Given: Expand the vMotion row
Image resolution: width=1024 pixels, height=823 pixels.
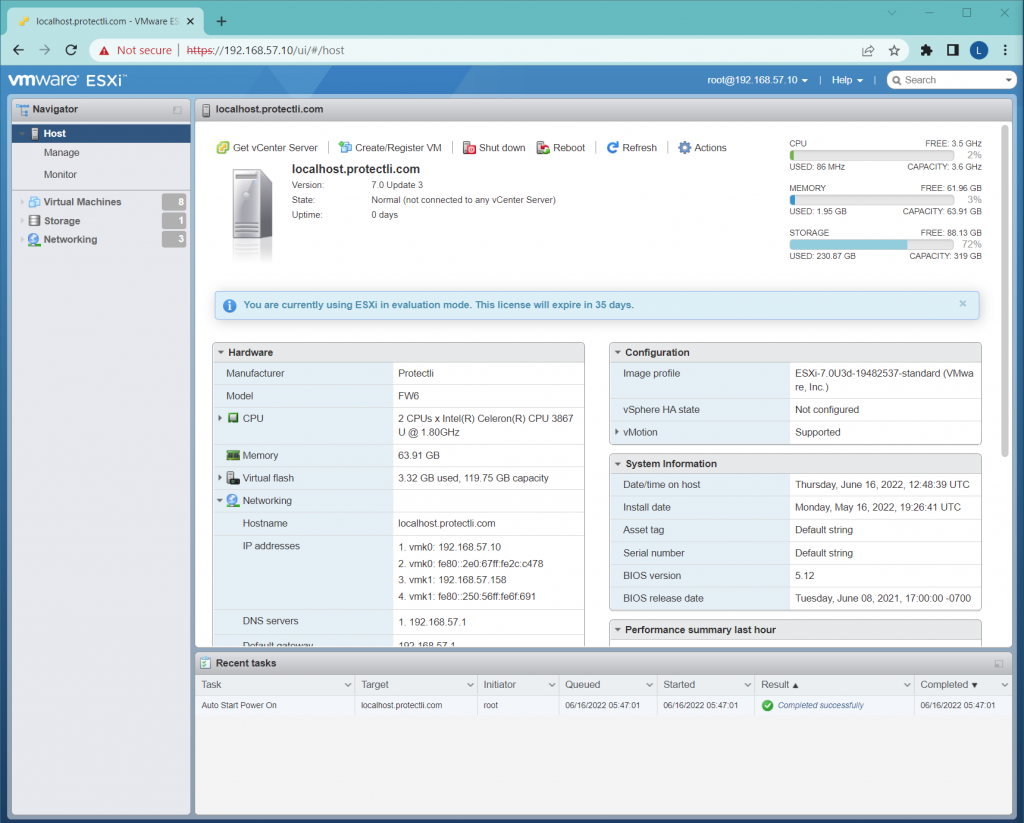Looking at the screenshot, I should (616, 432).
